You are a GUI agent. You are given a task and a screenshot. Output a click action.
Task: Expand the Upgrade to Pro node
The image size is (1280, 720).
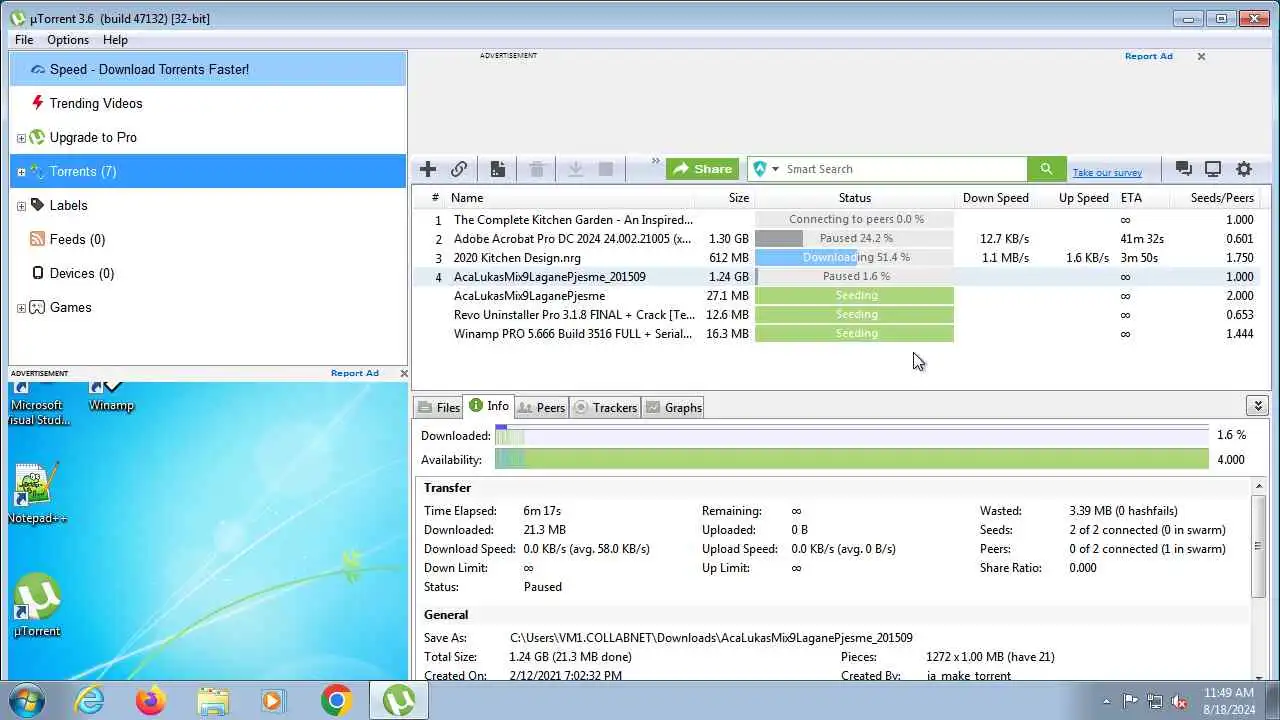point(21,138)
